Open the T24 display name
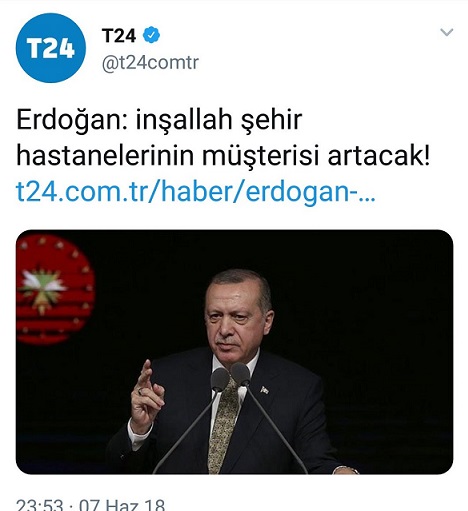The width and height of the screenshot is (468, 511). 119,35
